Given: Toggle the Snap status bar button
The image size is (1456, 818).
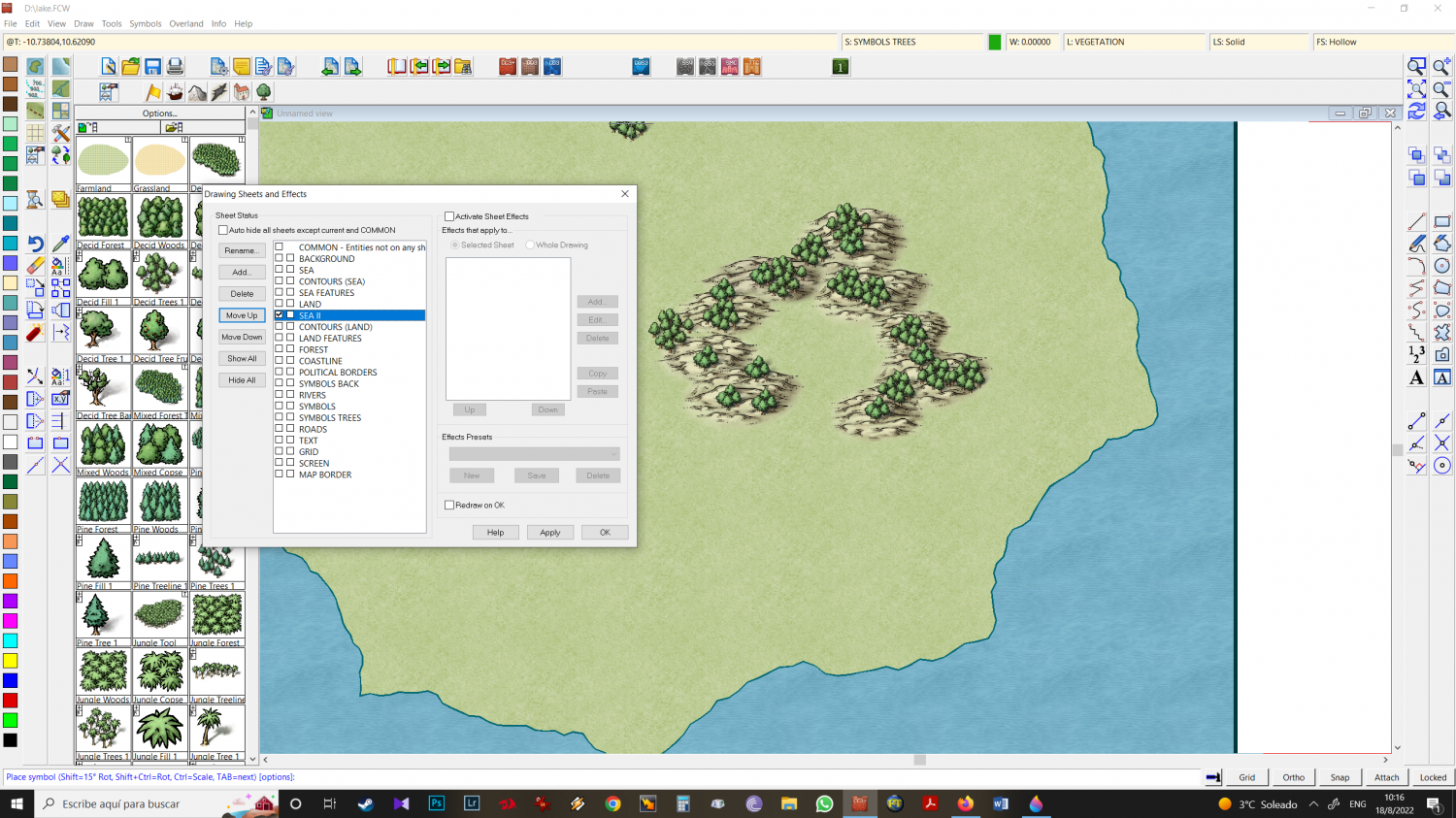Looking at the screenshot, I should pos(1340,777).
